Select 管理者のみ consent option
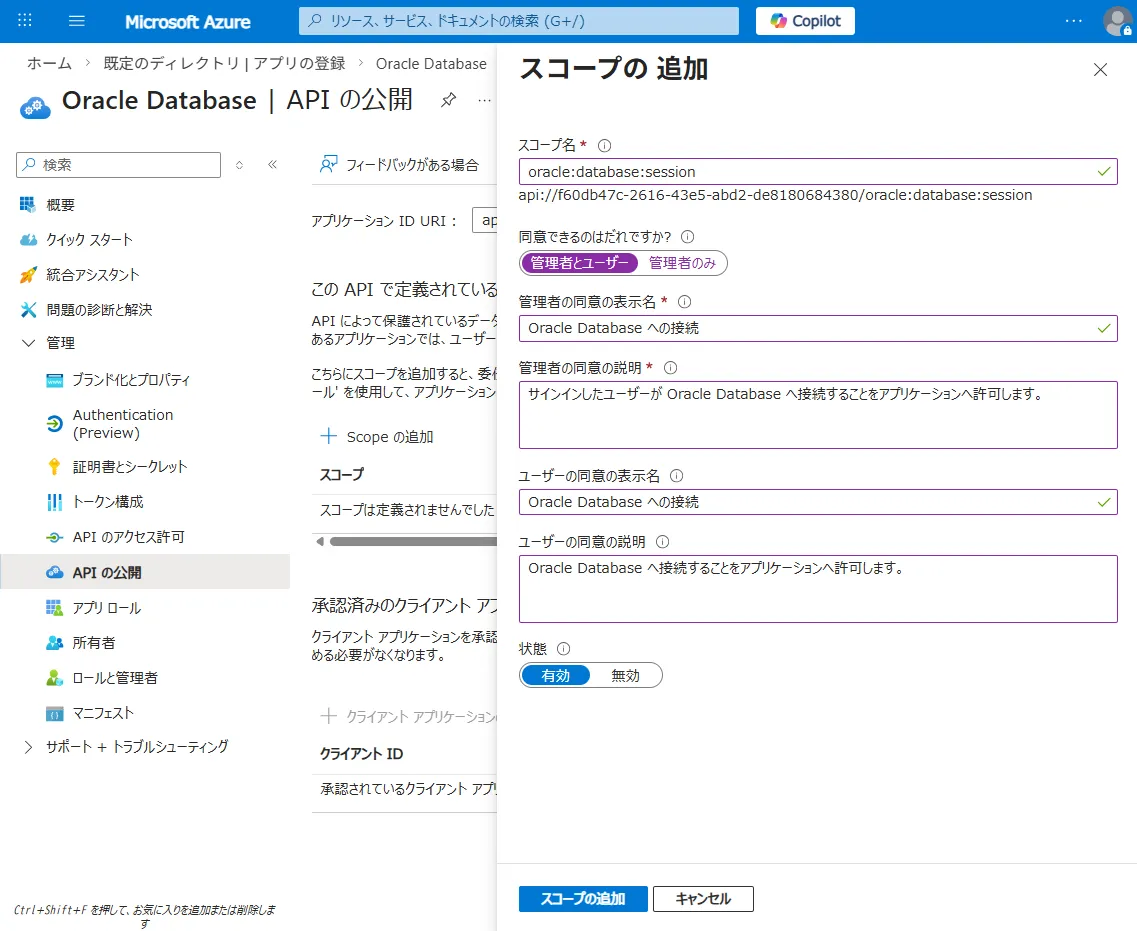The image size is (1137, 931). tap(682, 263)
